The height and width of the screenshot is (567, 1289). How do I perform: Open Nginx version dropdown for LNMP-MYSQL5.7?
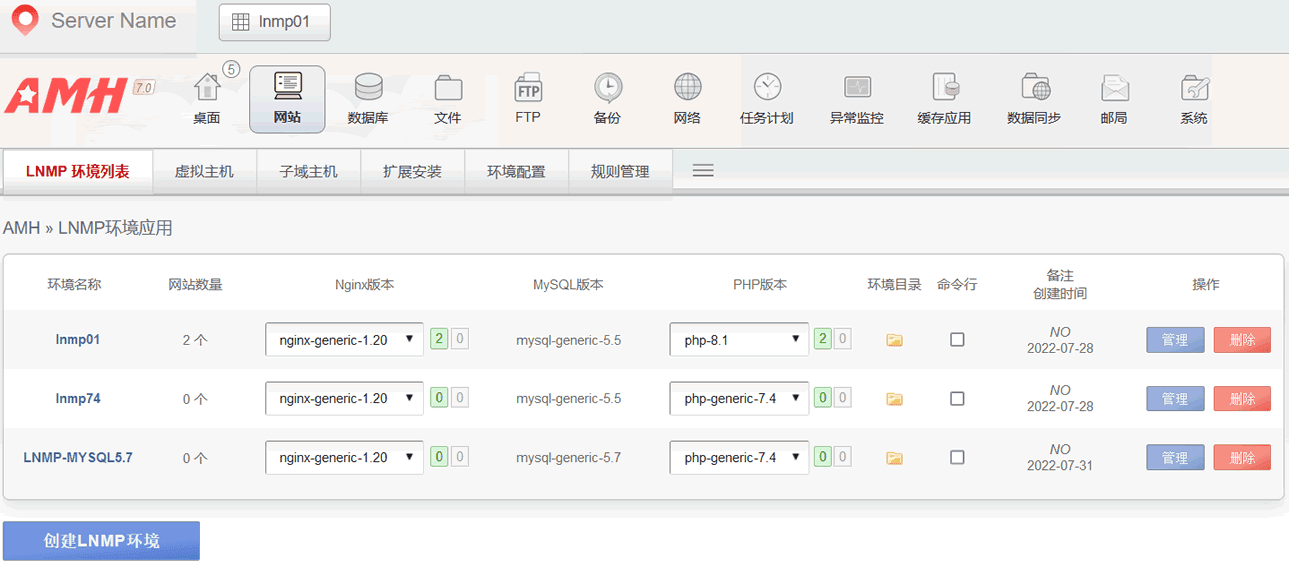[344, 457]
